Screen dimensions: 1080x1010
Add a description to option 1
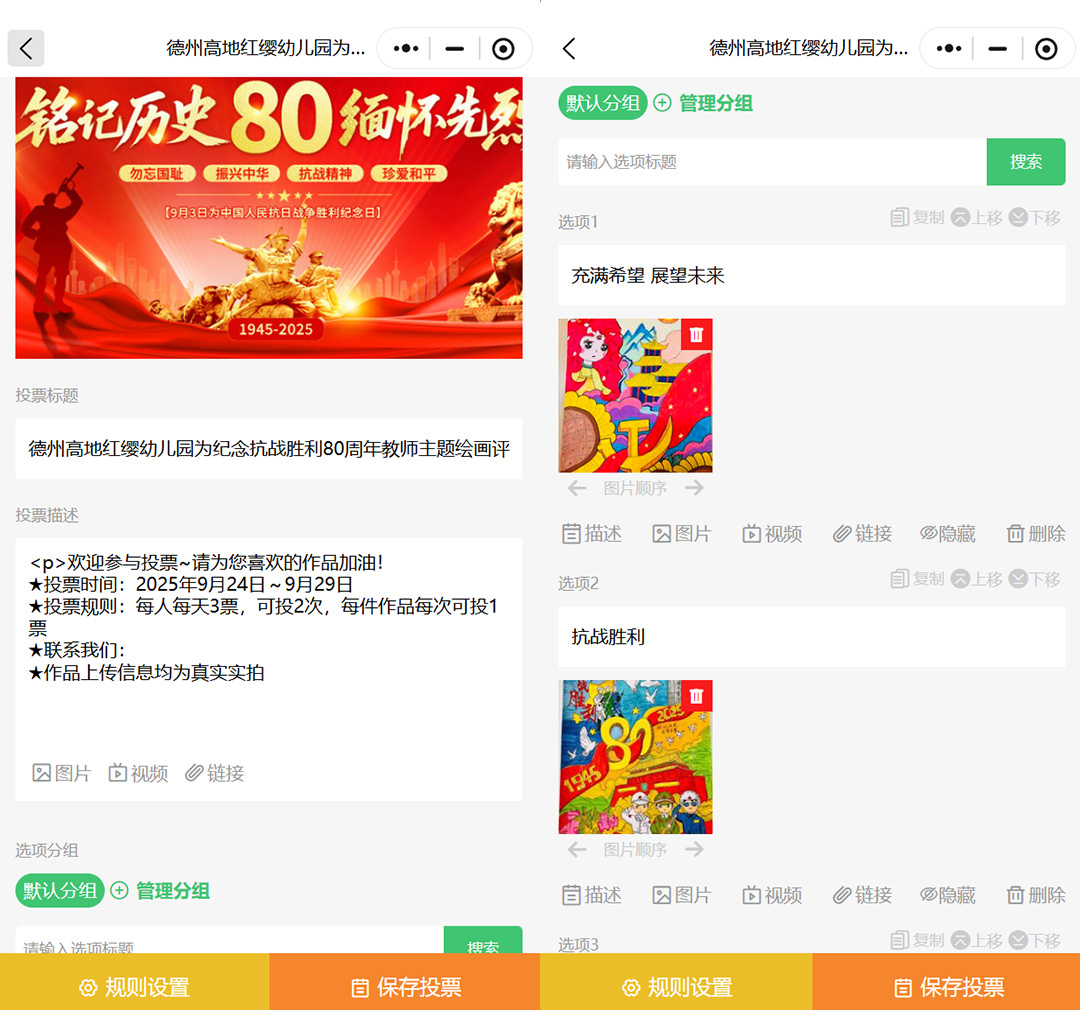pyautogui.click(x=592, y=534)
